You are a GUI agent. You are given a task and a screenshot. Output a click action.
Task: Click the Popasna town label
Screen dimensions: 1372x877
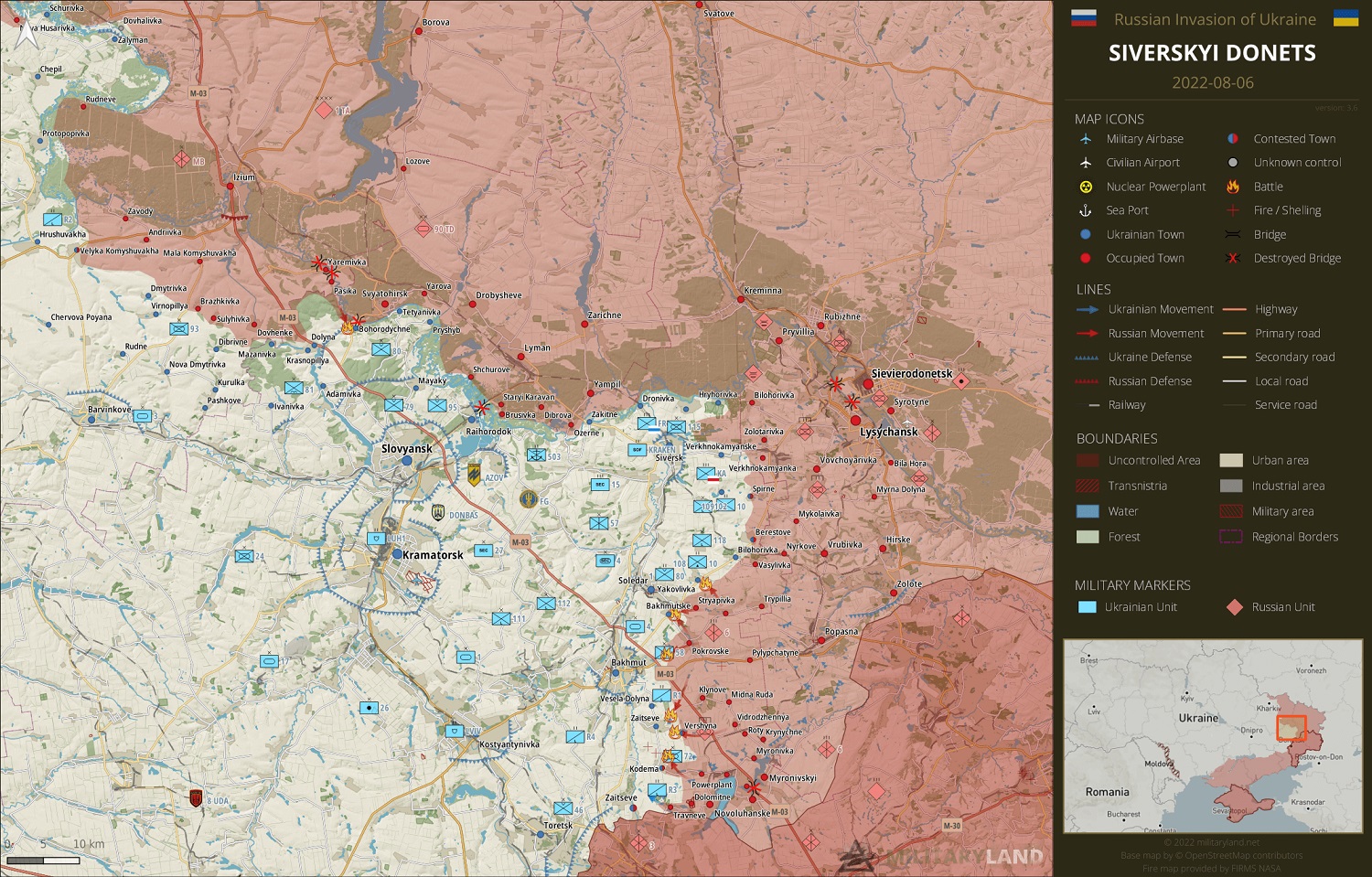pos(841,631)
